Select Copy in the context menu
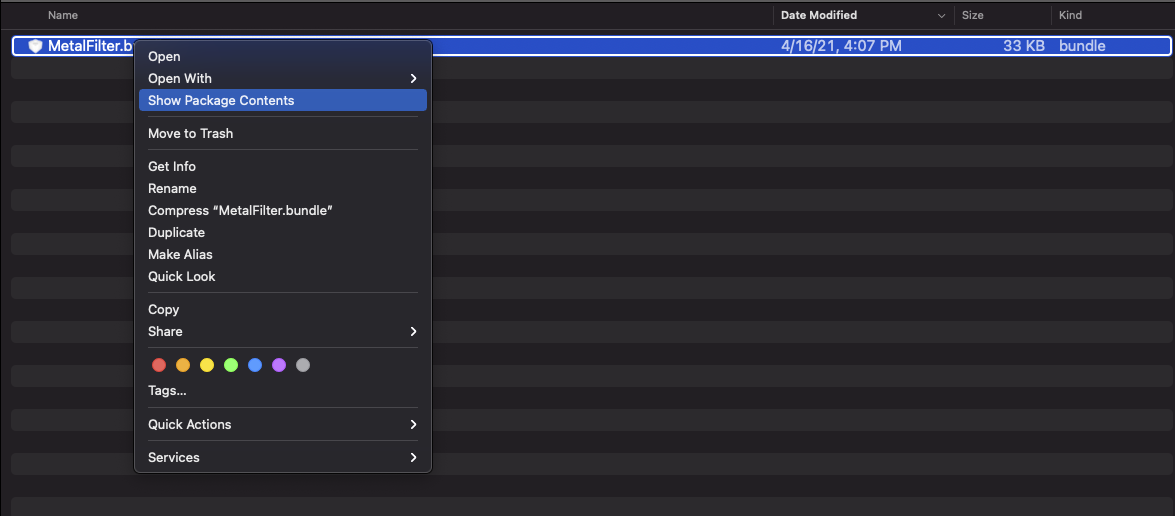The width and height of the screenshot is (1175, 516). point(283,309)
